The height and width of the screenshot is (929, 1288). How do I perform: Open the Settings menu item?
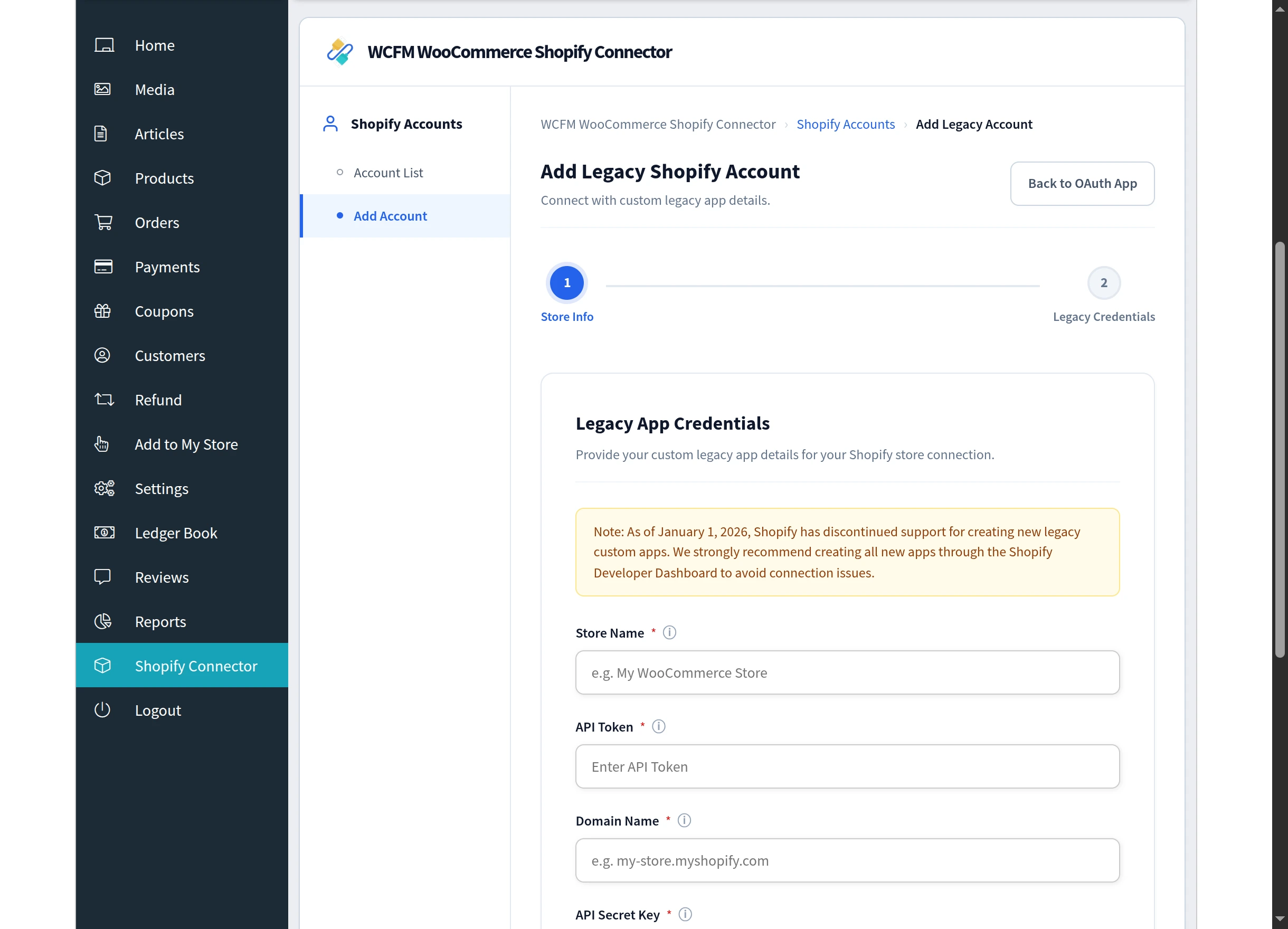tap(182, 488)
